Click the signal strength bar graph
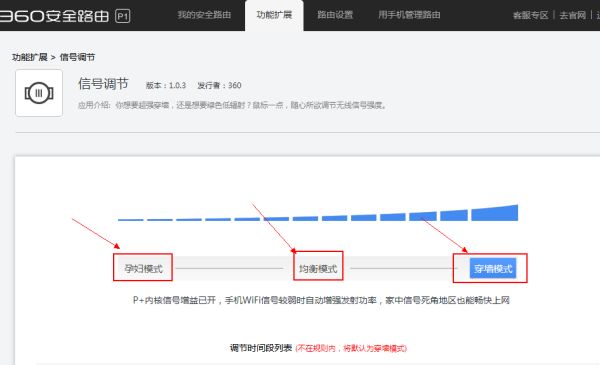The height and width of the screenshot is (365, 600). pyautogui.click(x=318, y=213)
